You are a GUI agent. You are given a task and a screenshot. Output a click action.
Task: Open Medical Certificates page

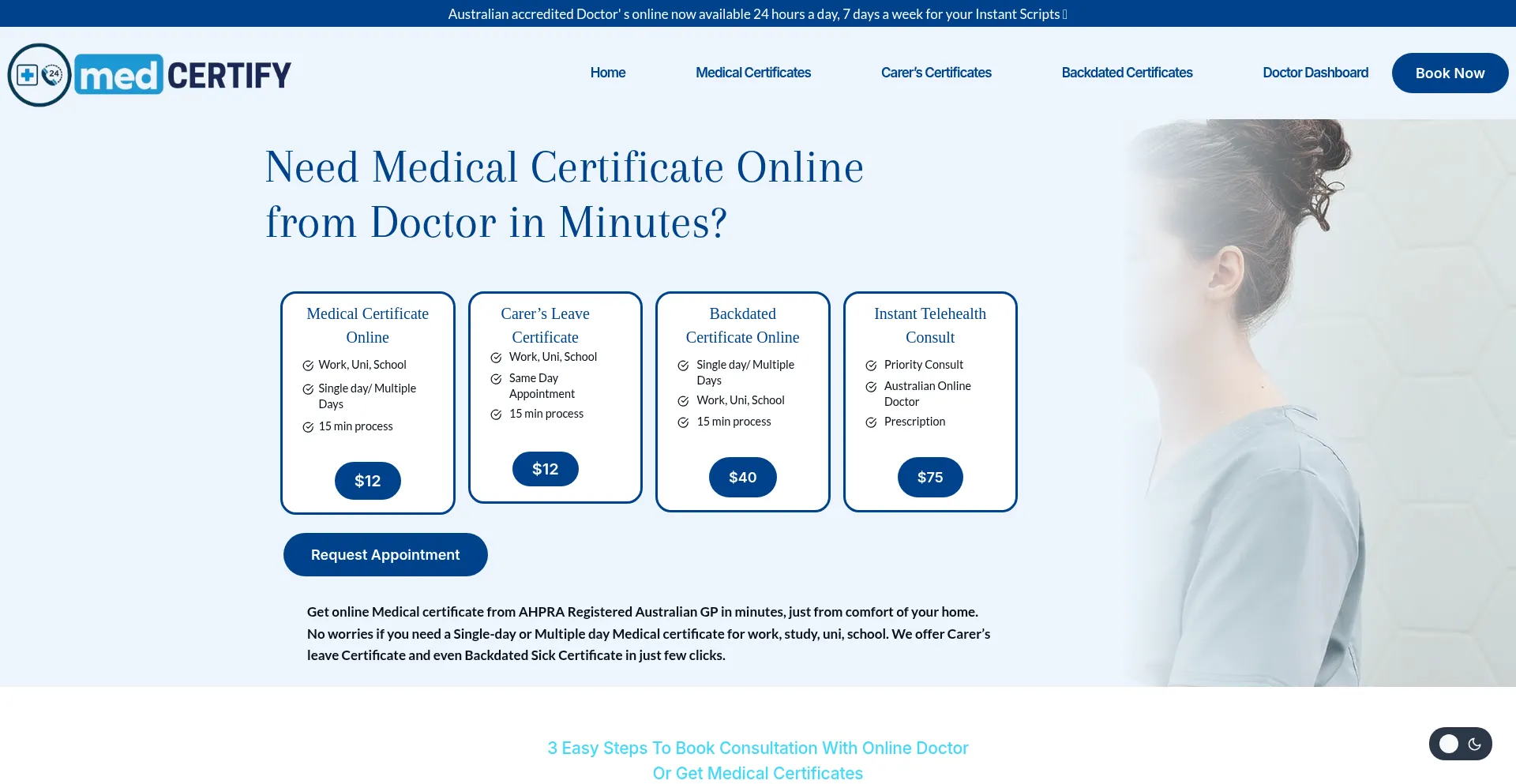(x=753, y=73)
